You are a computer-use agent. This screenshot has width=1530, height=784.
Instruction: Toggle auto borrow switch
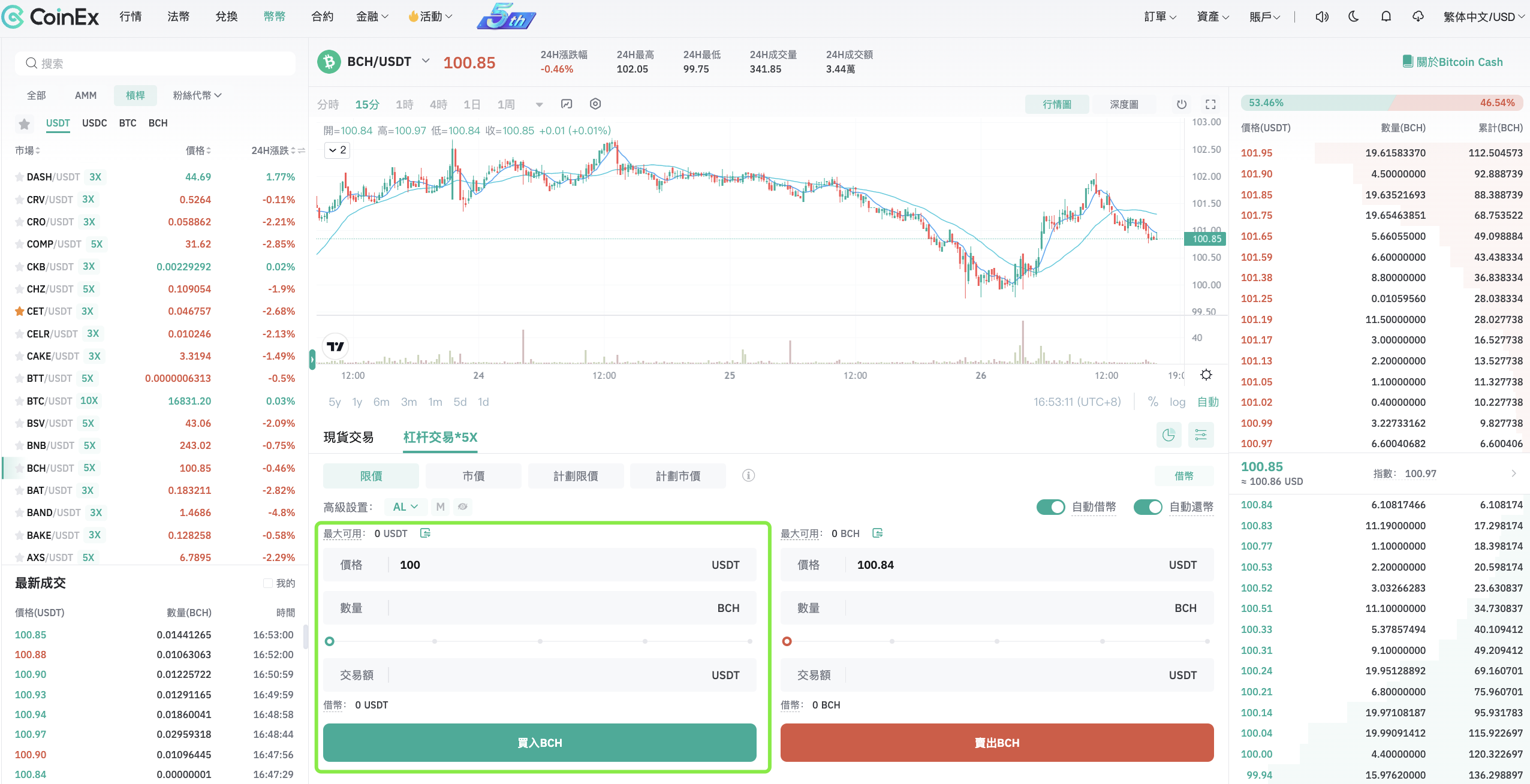[x=1050, y=507]
